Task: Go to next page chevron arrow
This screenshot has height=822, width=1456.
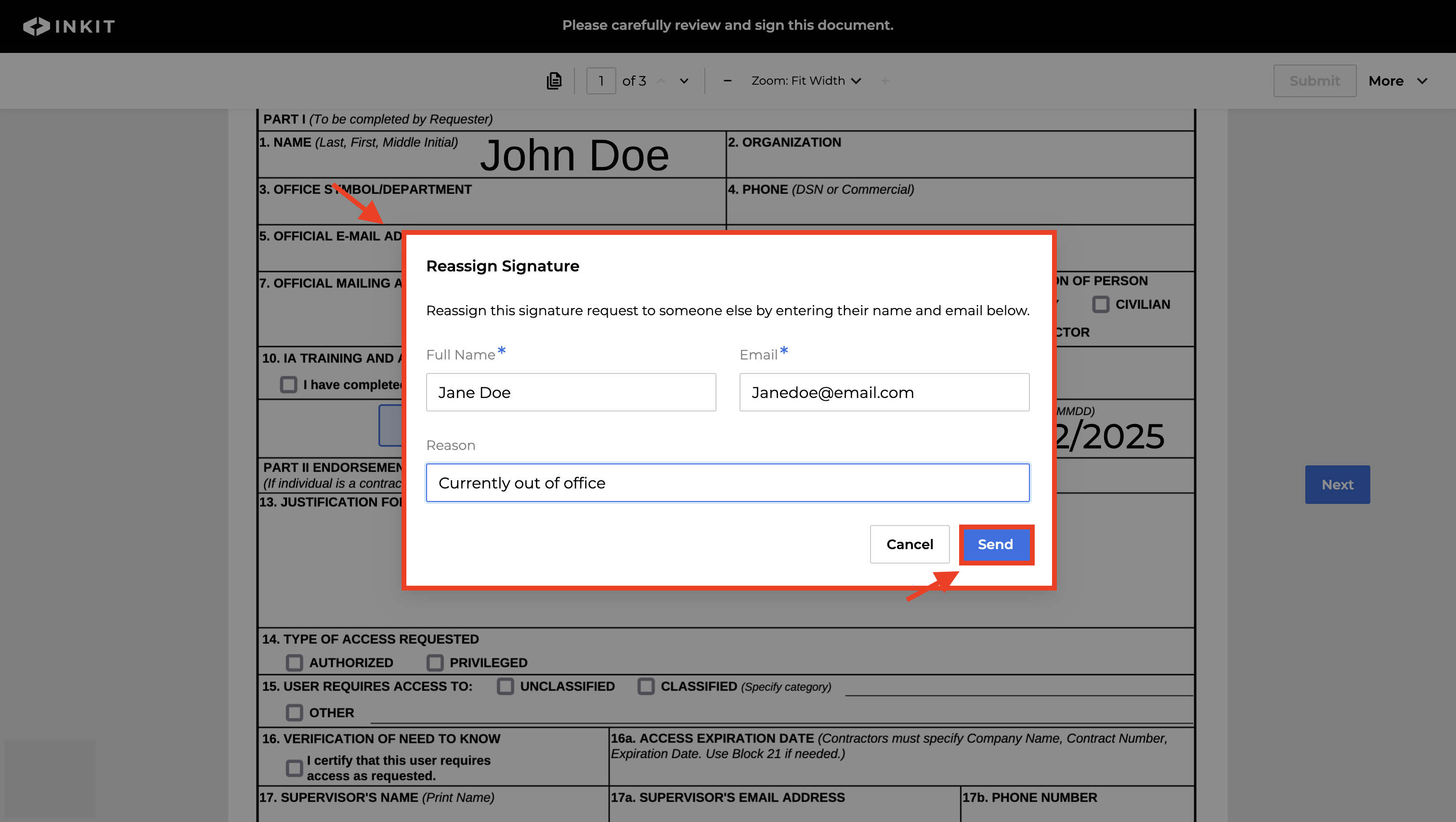Action: [x=684, y=81]
